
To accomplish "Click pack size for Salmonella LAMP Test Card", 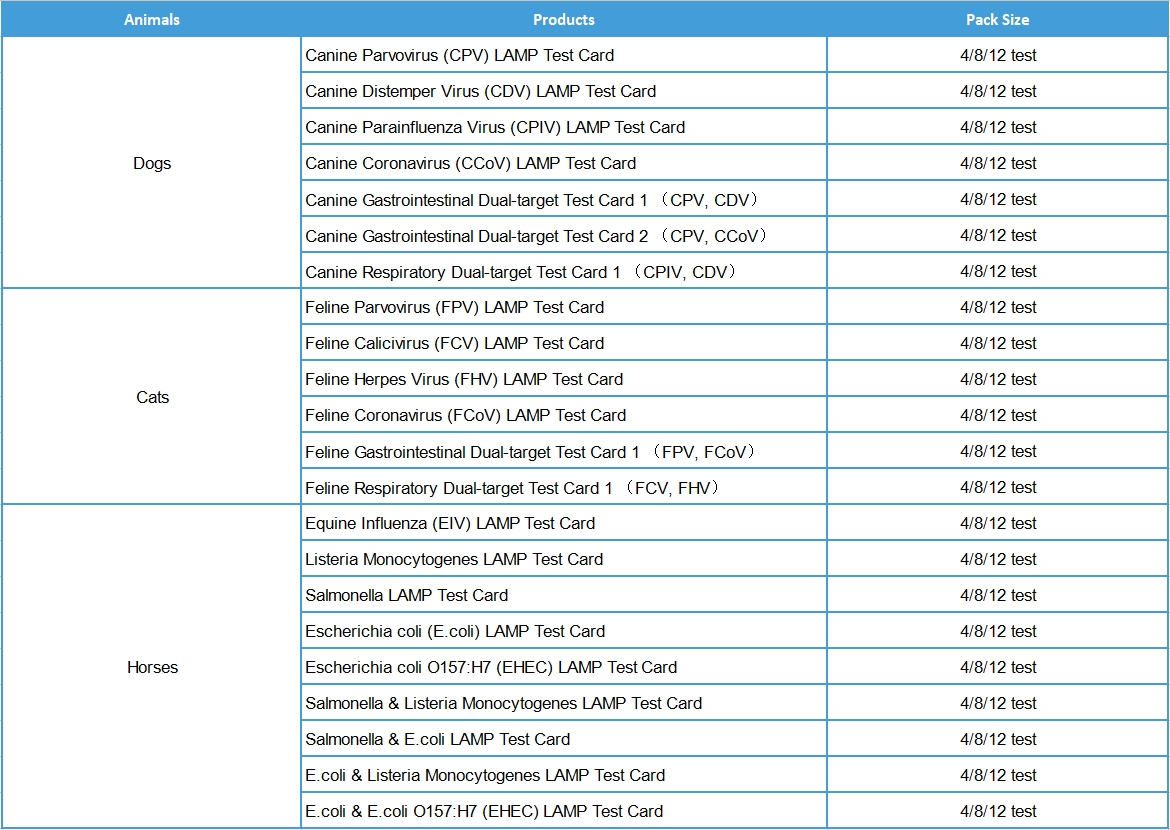I will (x=997, y=596).
